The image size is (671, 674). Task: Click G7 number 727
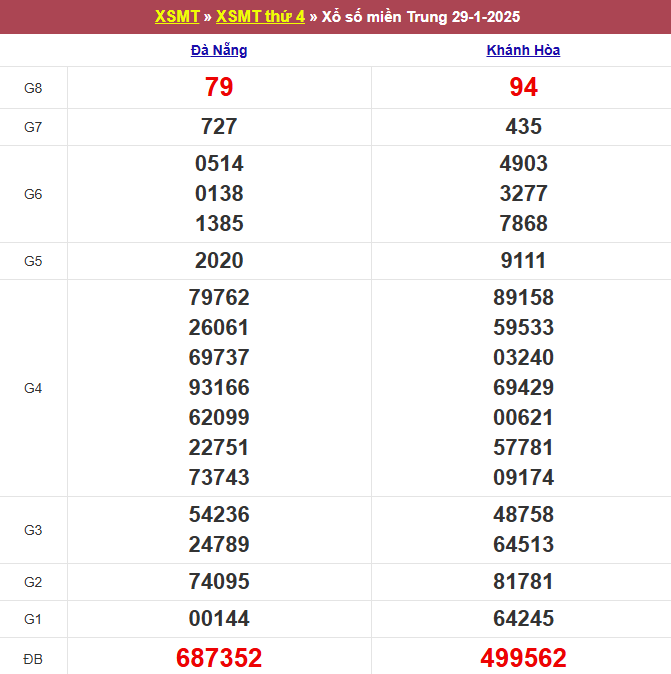click(x=219, y=127)
